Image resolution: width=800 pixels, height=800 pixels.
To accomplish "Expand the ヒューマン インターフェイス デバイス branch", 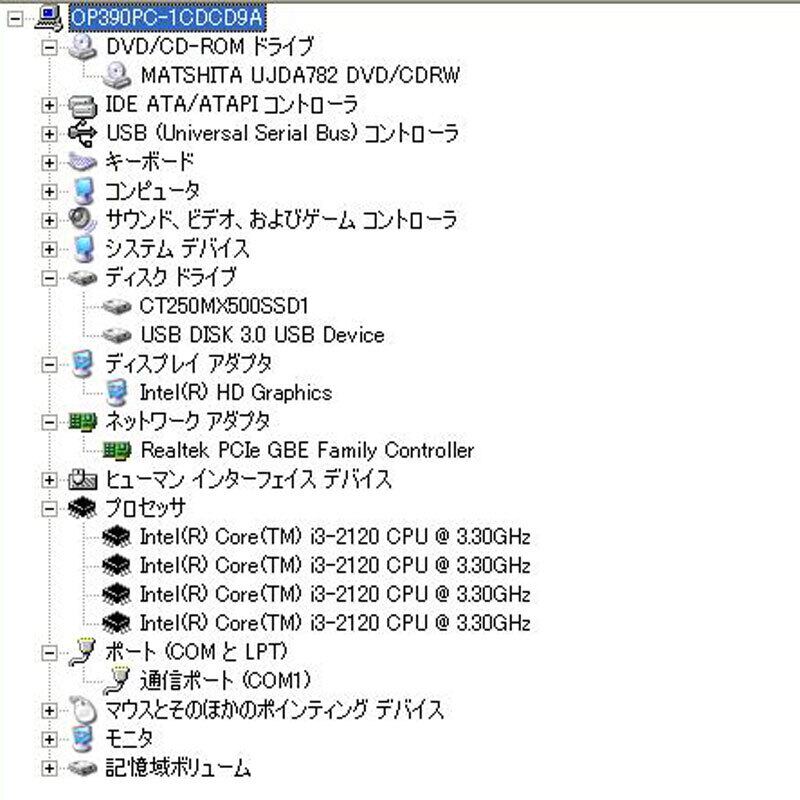I will tap(49, 480).
